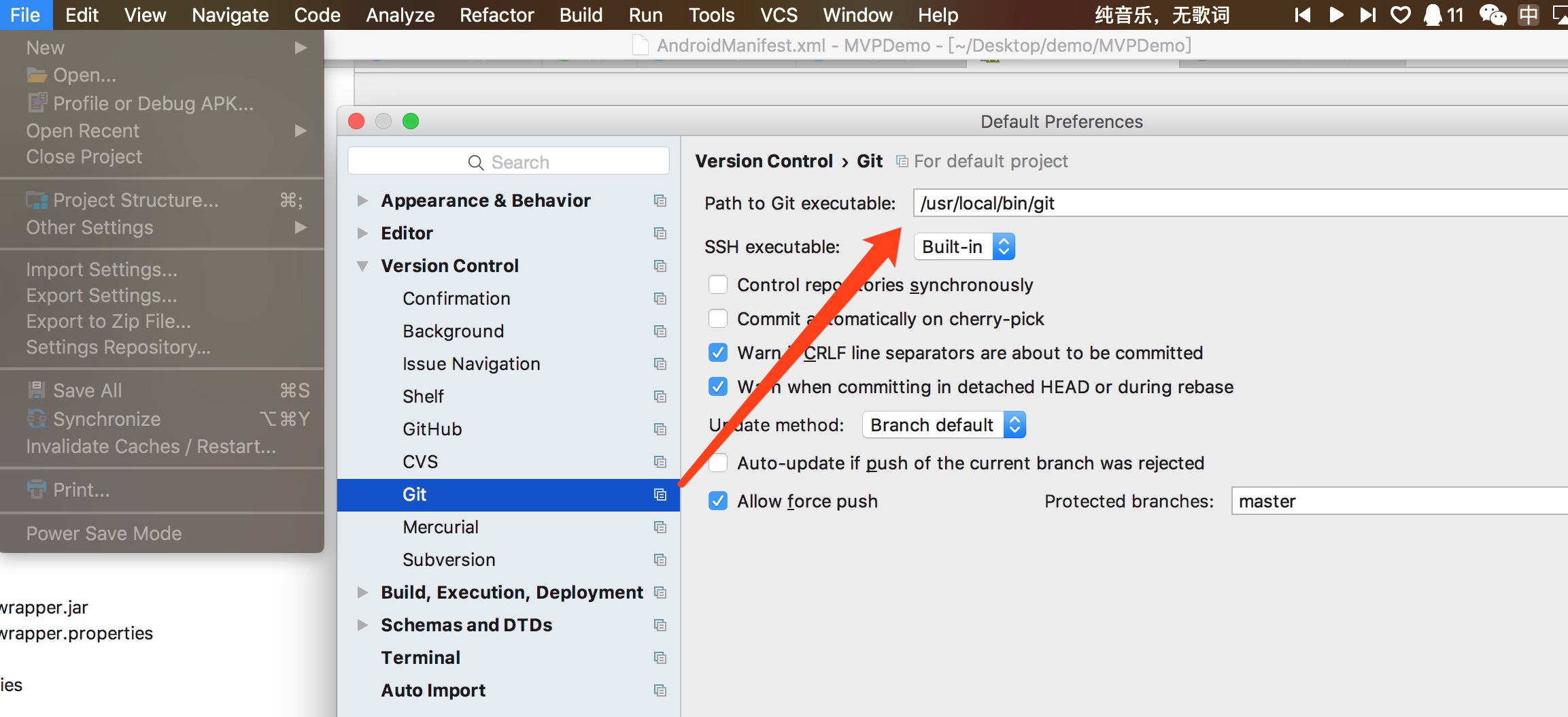The image size is (1568, 717).
Task: Click the play button in the menu bar
Action: pyautogui.click(x=1336, y=15)
